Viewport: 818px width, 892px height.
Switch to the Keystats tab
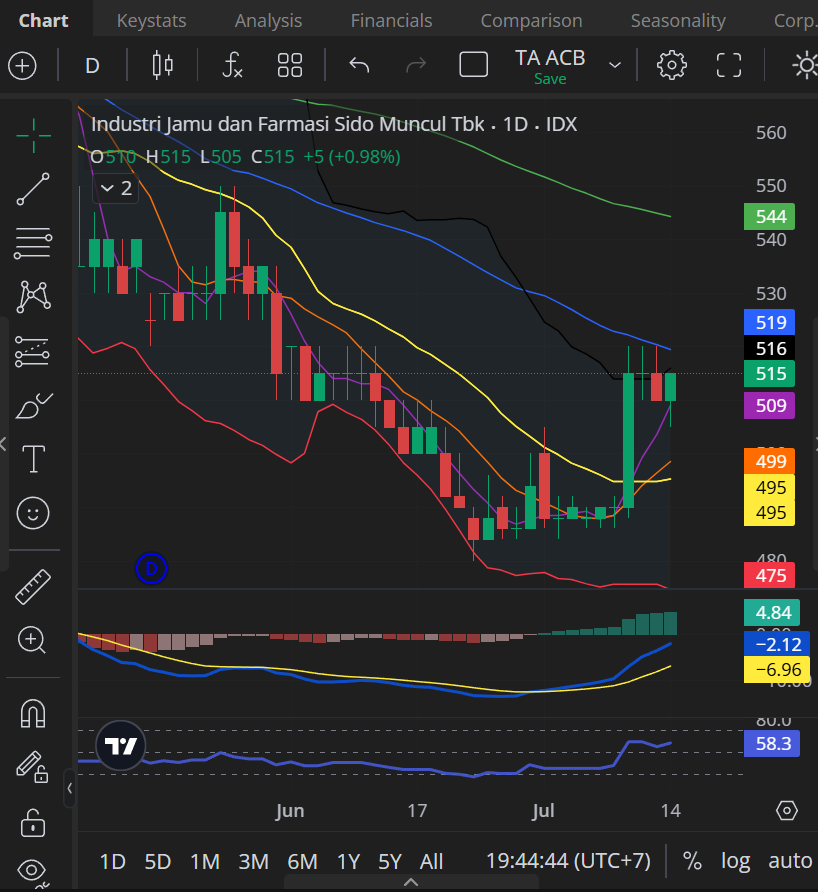coord(151,20)
